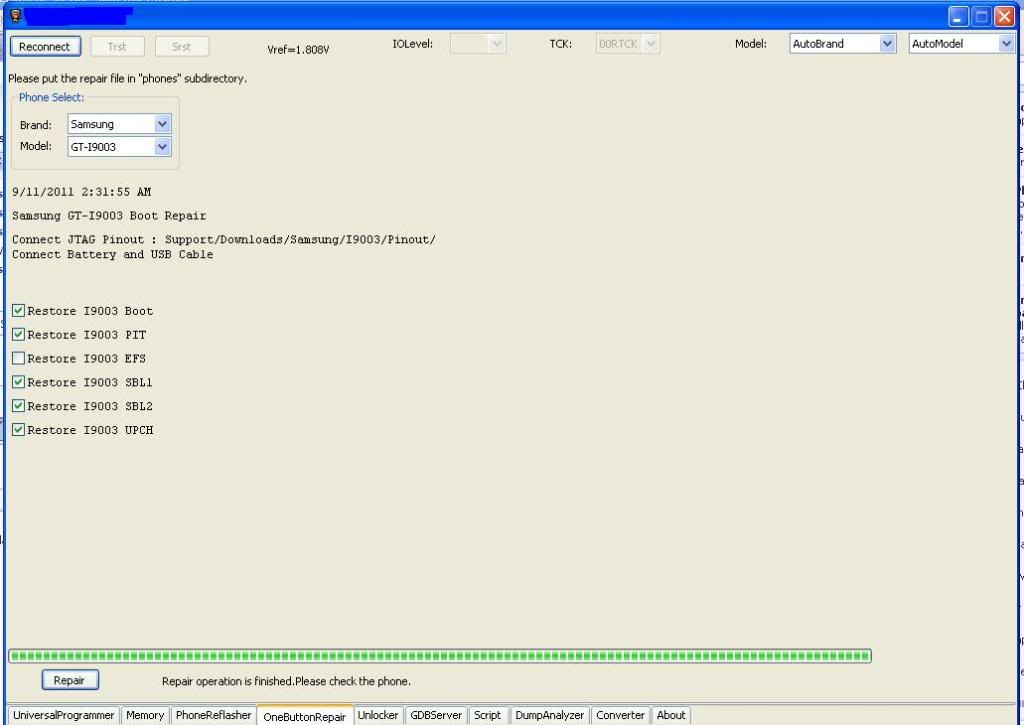Open the Converter tab
This screenshot has width=1024, height=725.
620,715
